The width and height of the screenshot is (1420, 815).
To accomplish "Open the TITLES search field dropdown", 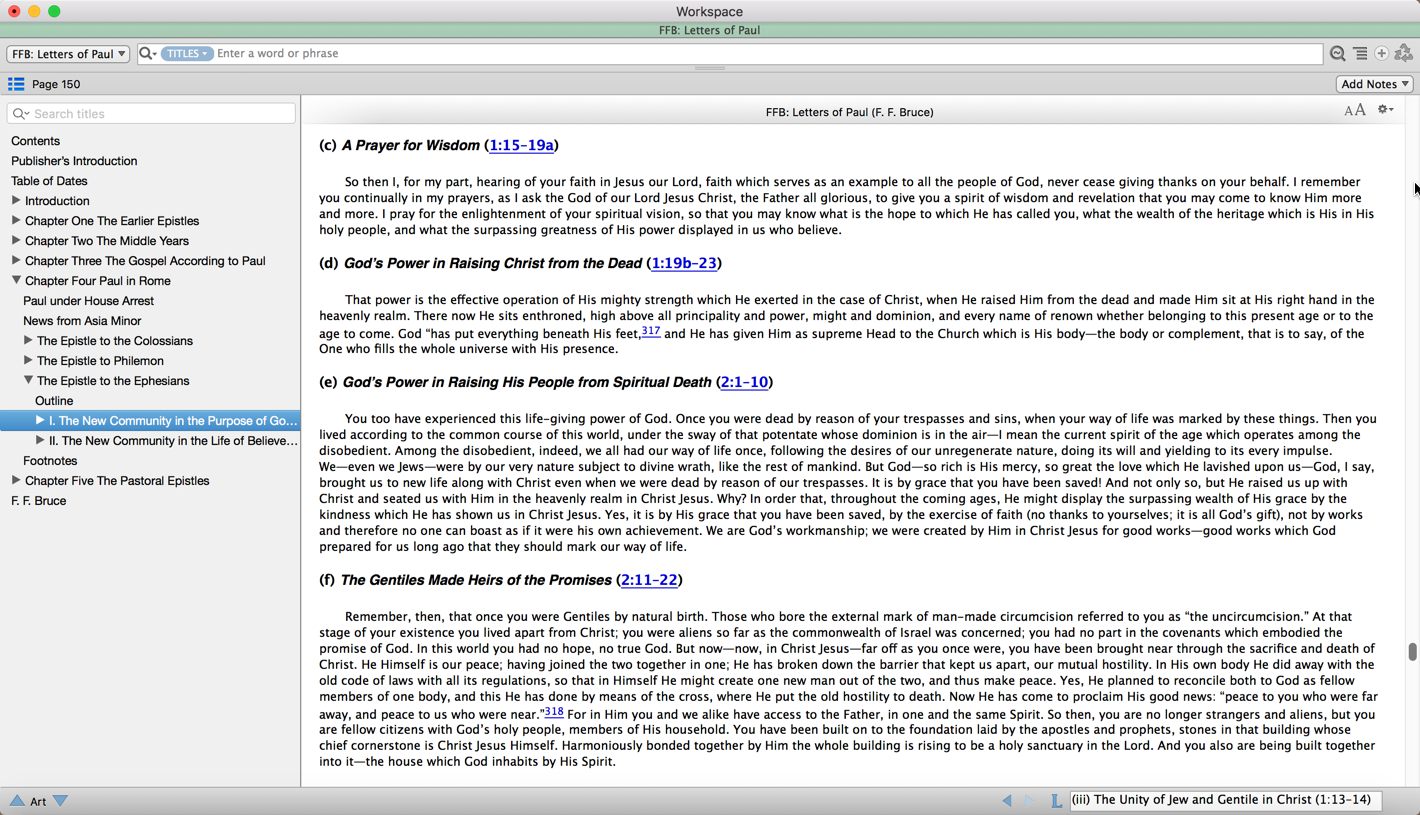I will click(187, 54).
